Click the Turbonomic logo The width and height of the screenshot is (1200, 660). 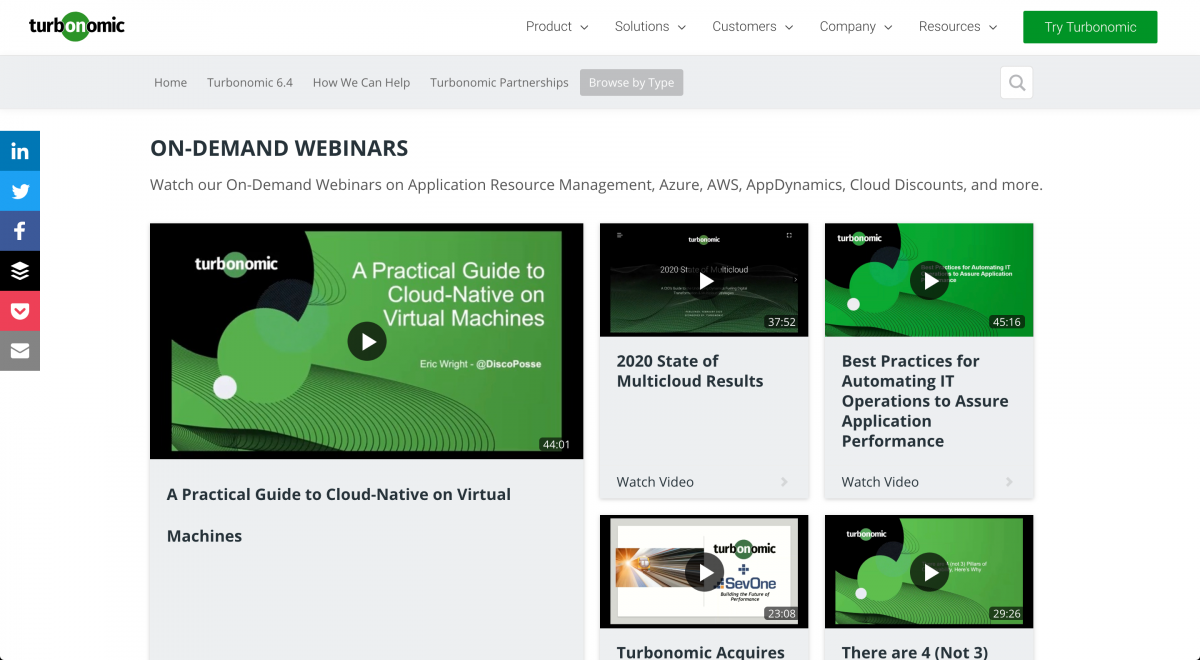[77, 26]
